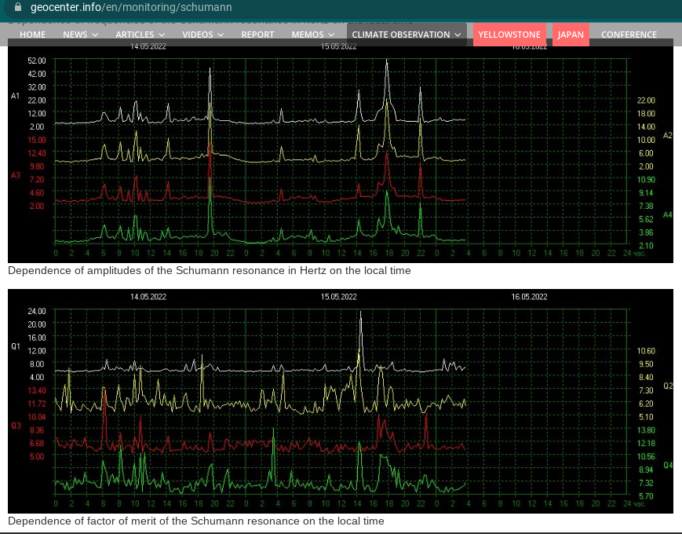Click the red A3 axis label

click(15, 175)
